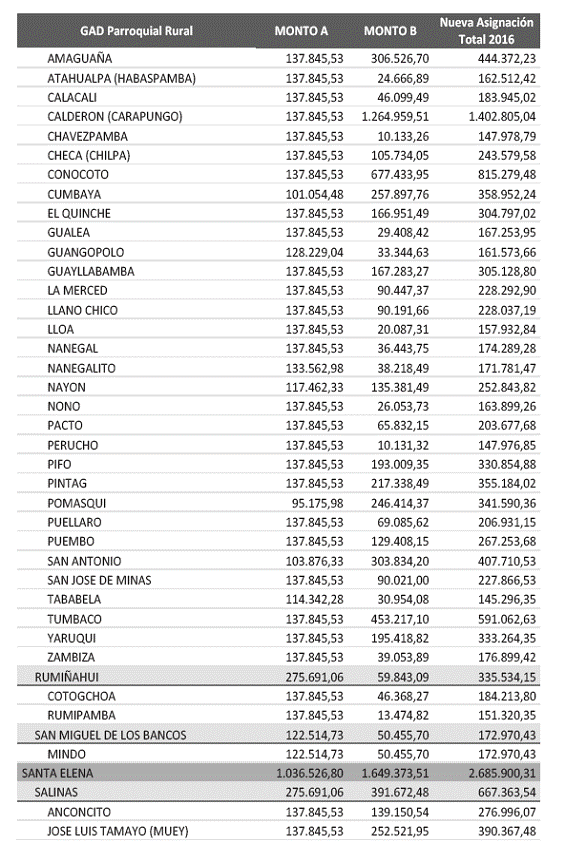Viewport: 566px width, 844px height.
Task: Select the ANCONCITO total 276.996,07
Action: coord(507,812)
